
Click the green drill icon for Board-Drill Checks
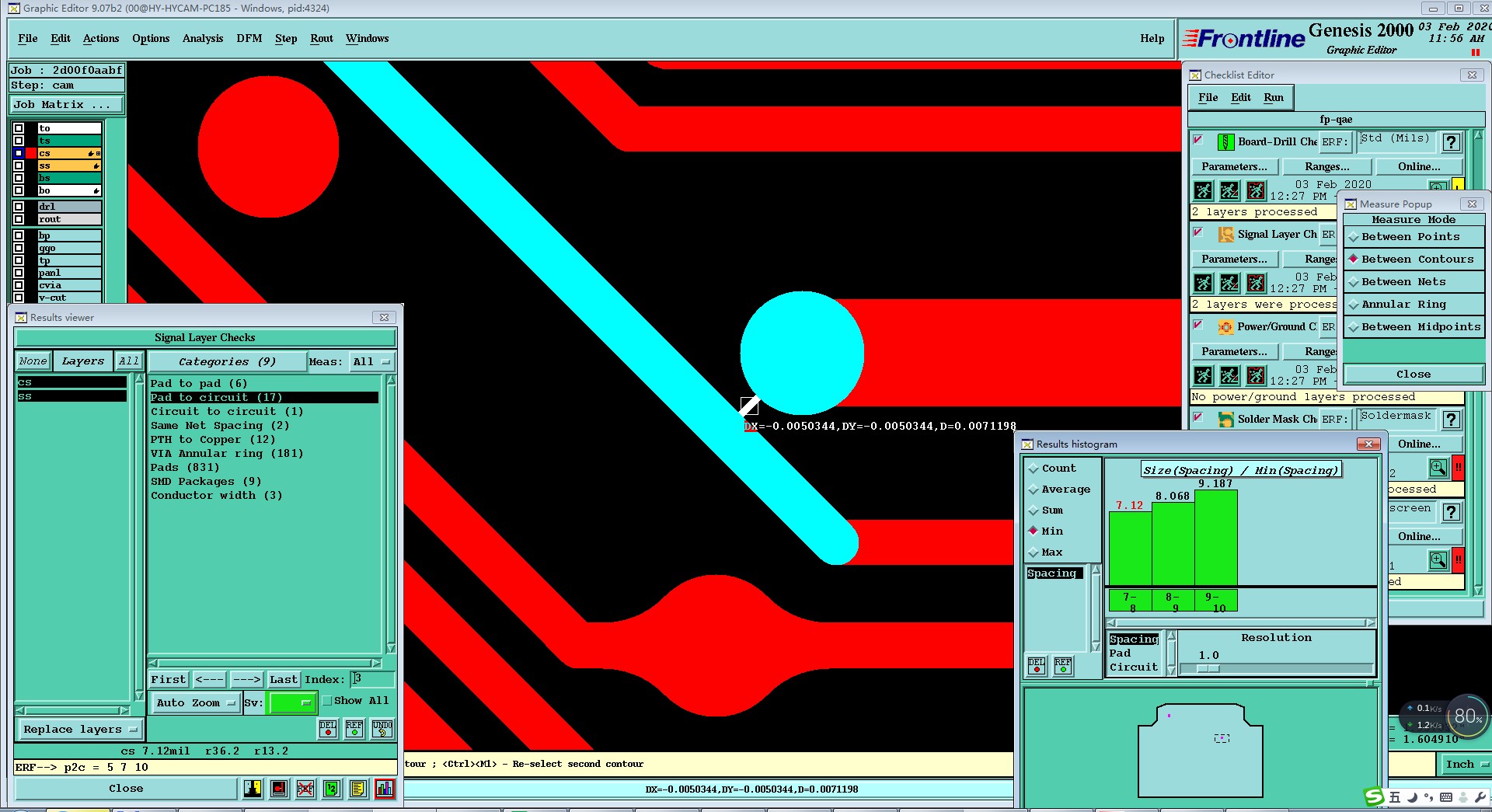point(1225,142)
